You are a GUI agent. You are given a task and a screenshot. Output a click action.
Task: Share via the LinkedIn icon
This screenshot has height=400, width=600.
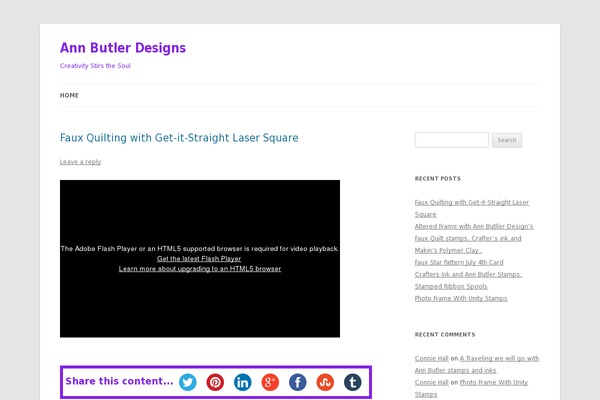pyautogui.click(x=243, y=382)
